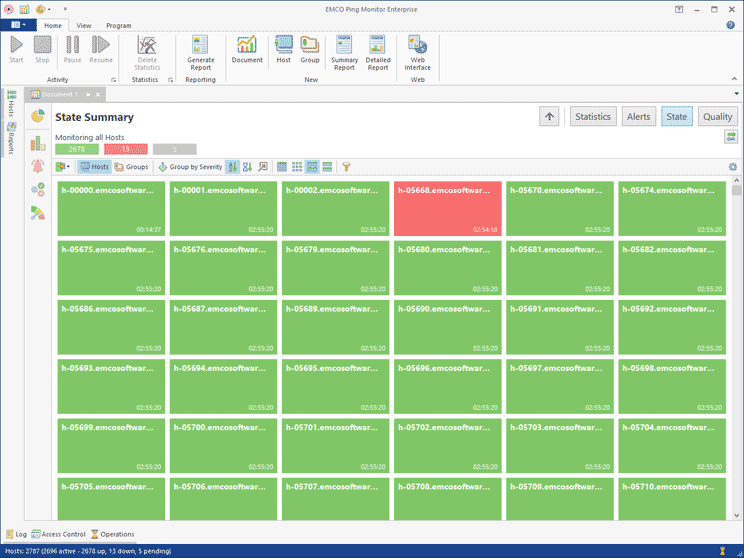Switch to the View ribbon tab
The image size is (744, 558).
point(84,25)
